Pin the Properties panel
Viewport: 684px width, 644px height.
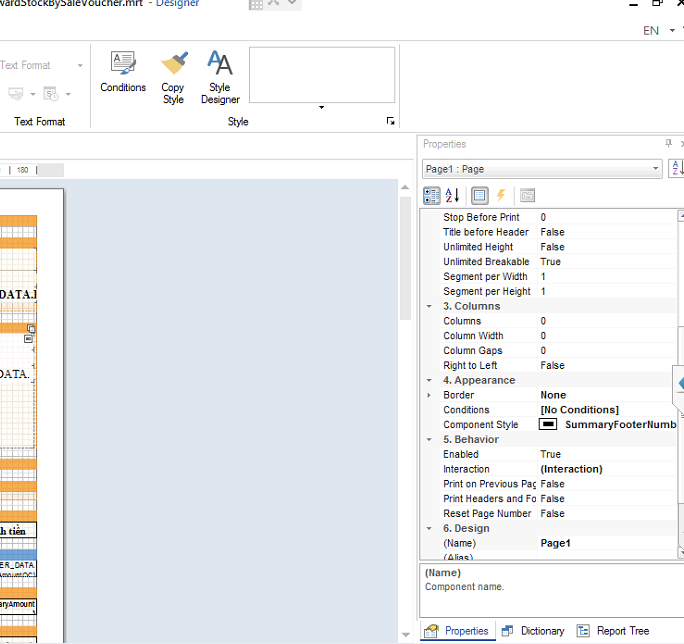[x=668, y=144]
